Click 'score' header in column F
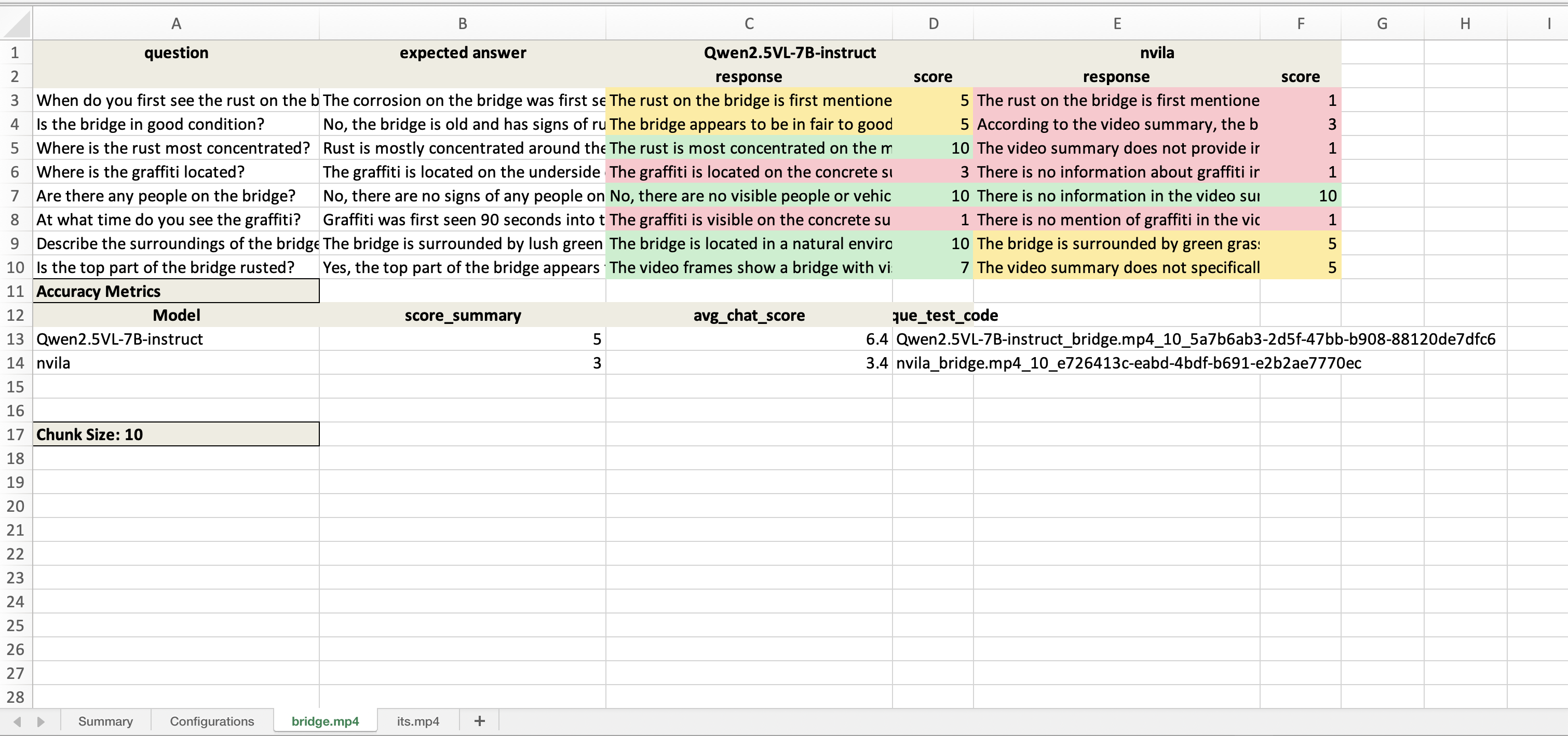 coord(1301,77)
